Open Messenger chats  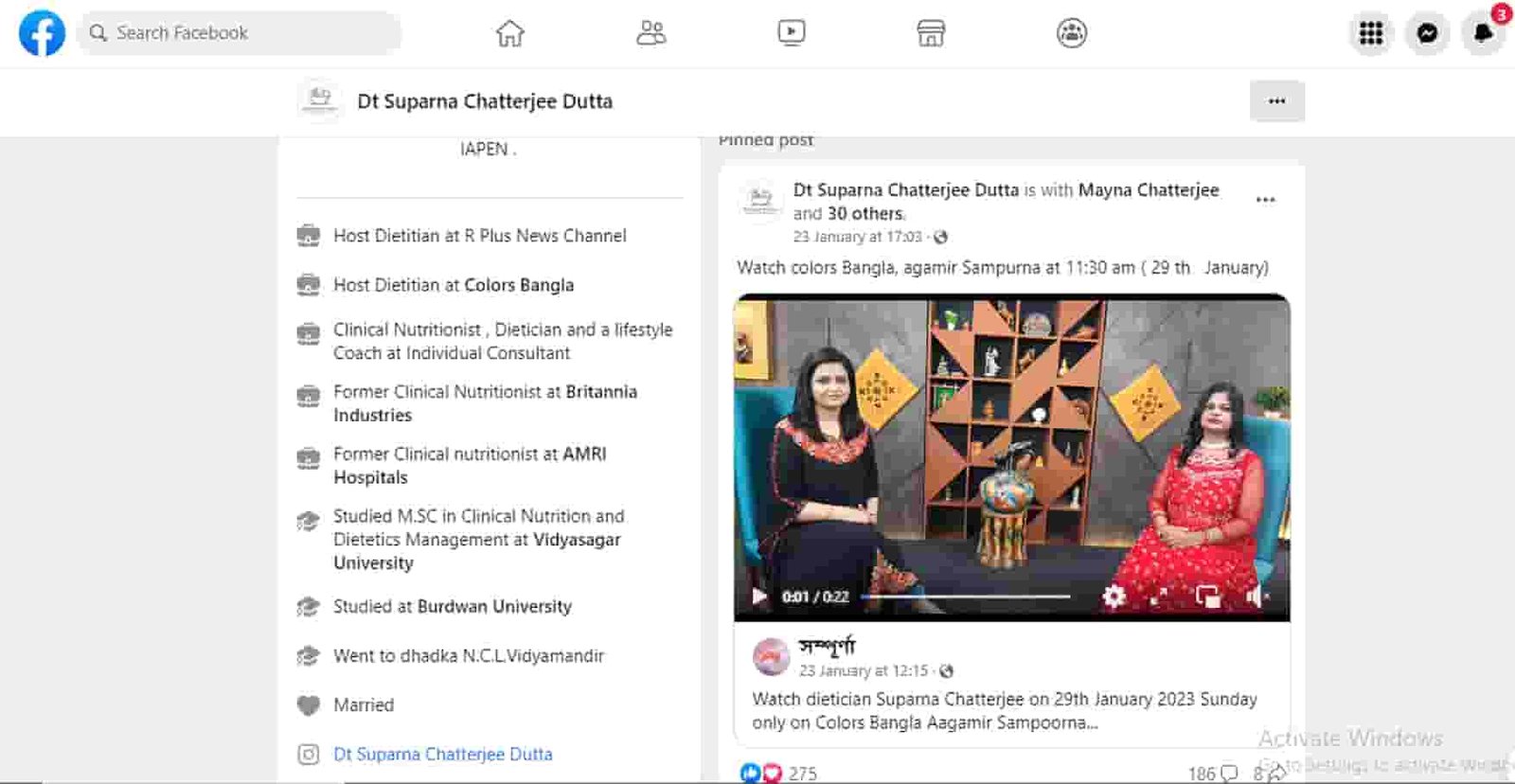coord(1427,33)
